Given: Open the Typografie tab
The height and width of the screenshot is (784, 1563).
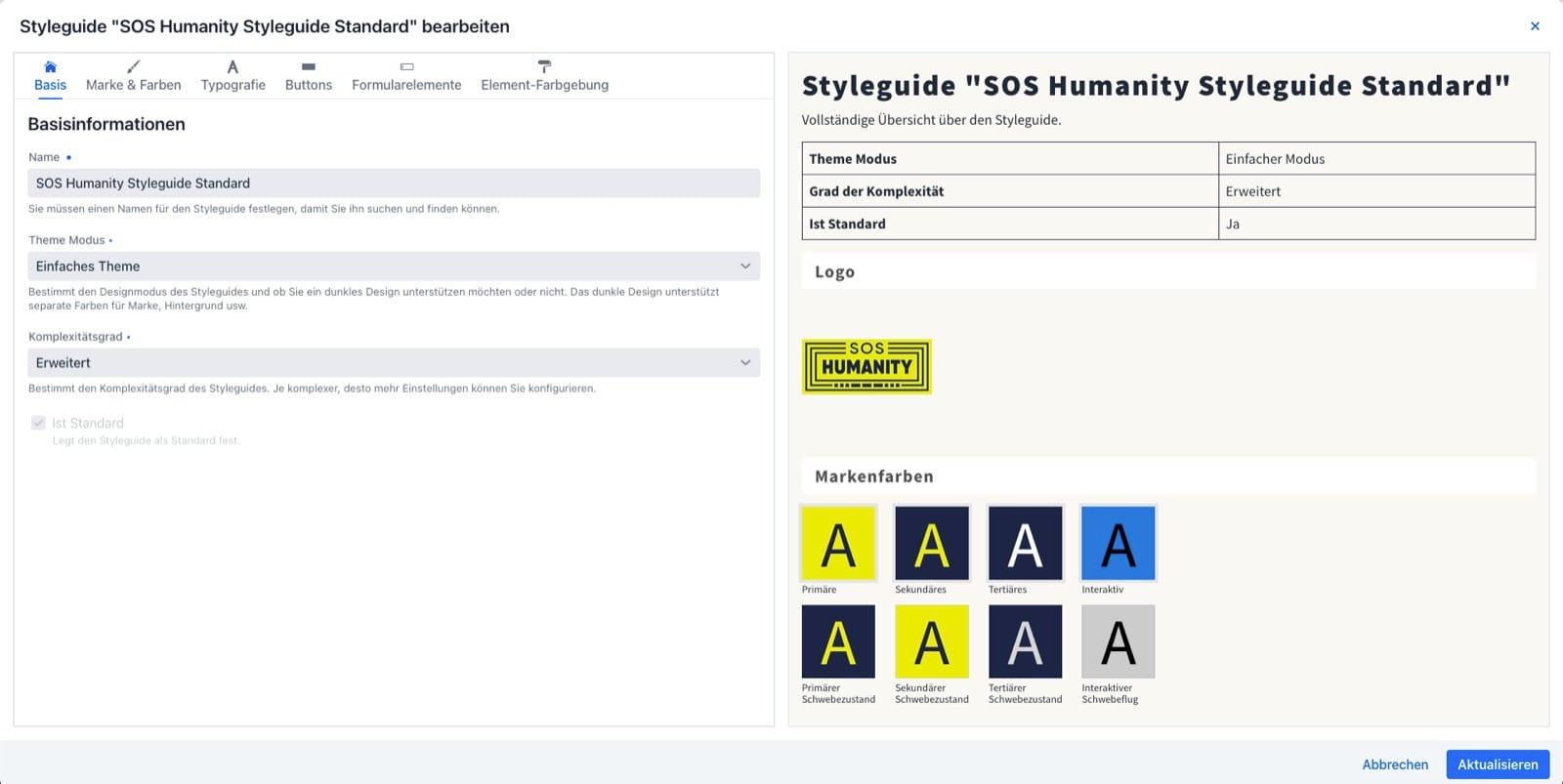Looking at the screenshot, I should coord(232,85).
